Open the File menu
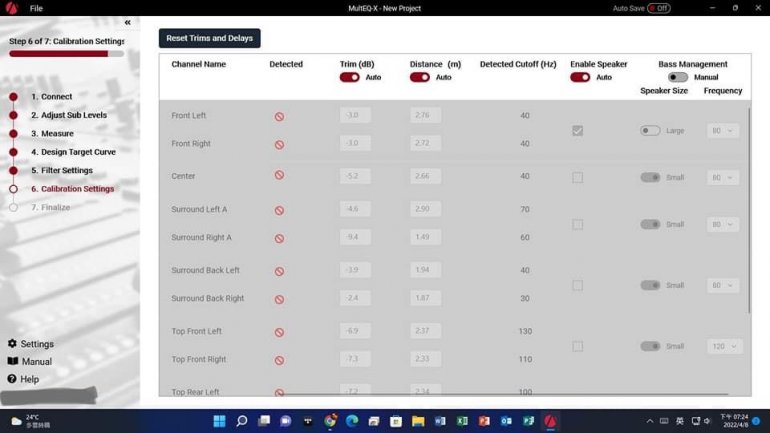This screenshot has width=770, height=433. point(36,8)
